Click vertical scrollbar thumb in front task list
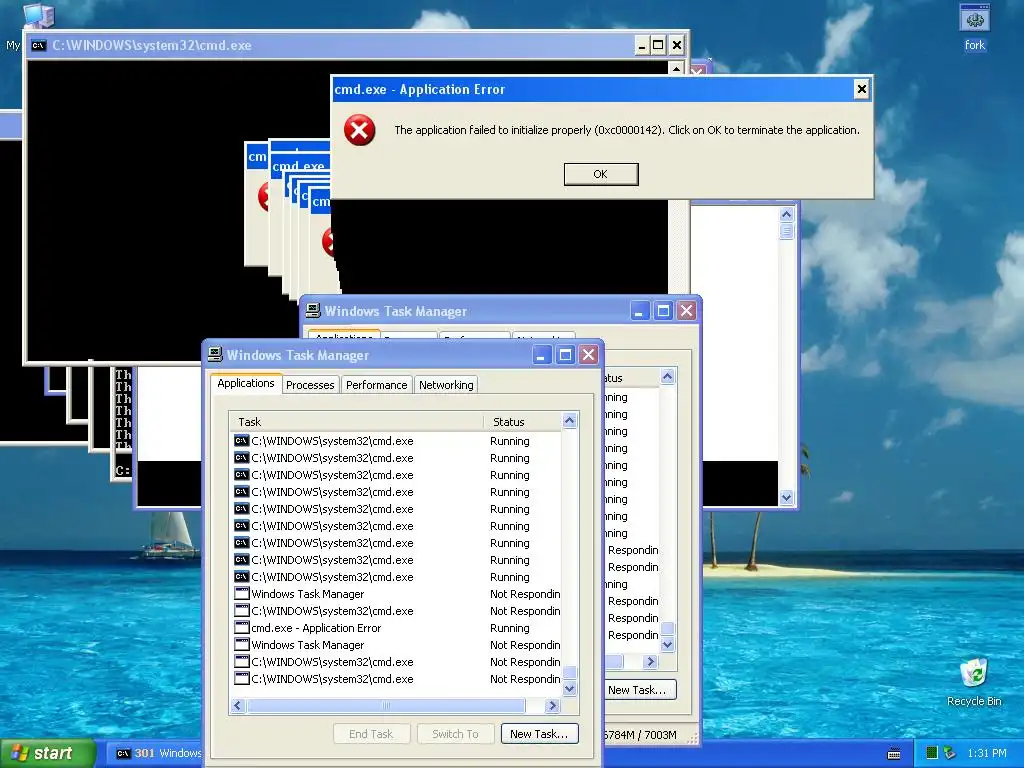1024x768 pixels. (569, 673)
